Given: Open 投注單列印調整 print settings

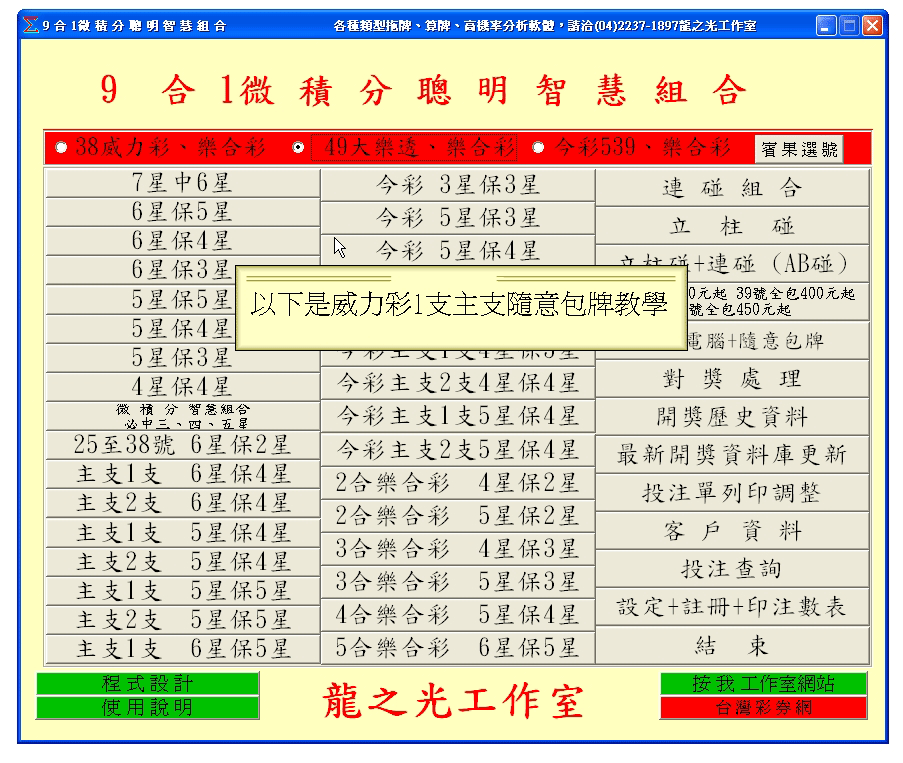Looking at the screenshot, I should click(x=732, y=493).
